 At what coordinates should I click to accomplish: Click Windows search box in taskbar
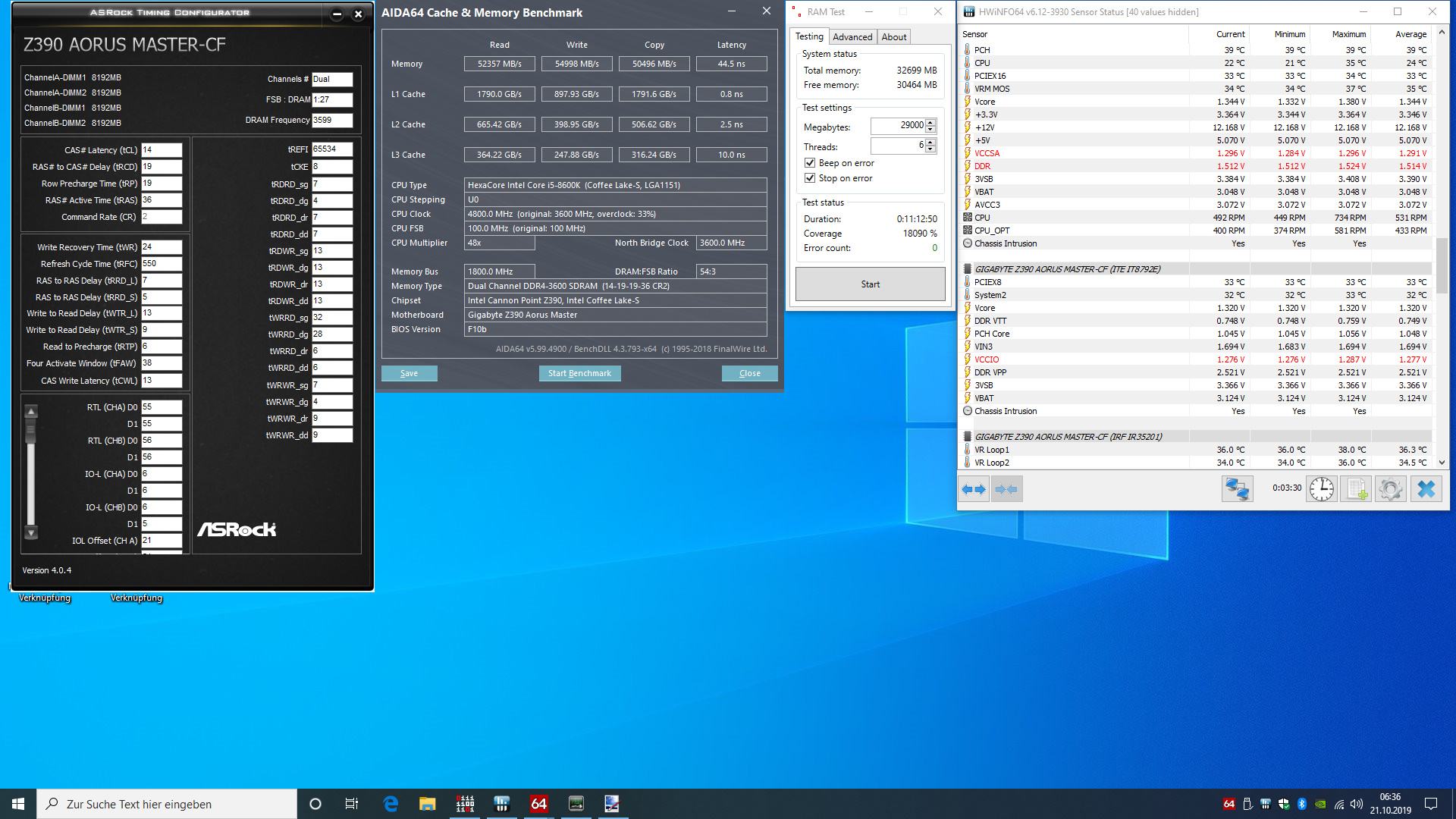(167, 804)
